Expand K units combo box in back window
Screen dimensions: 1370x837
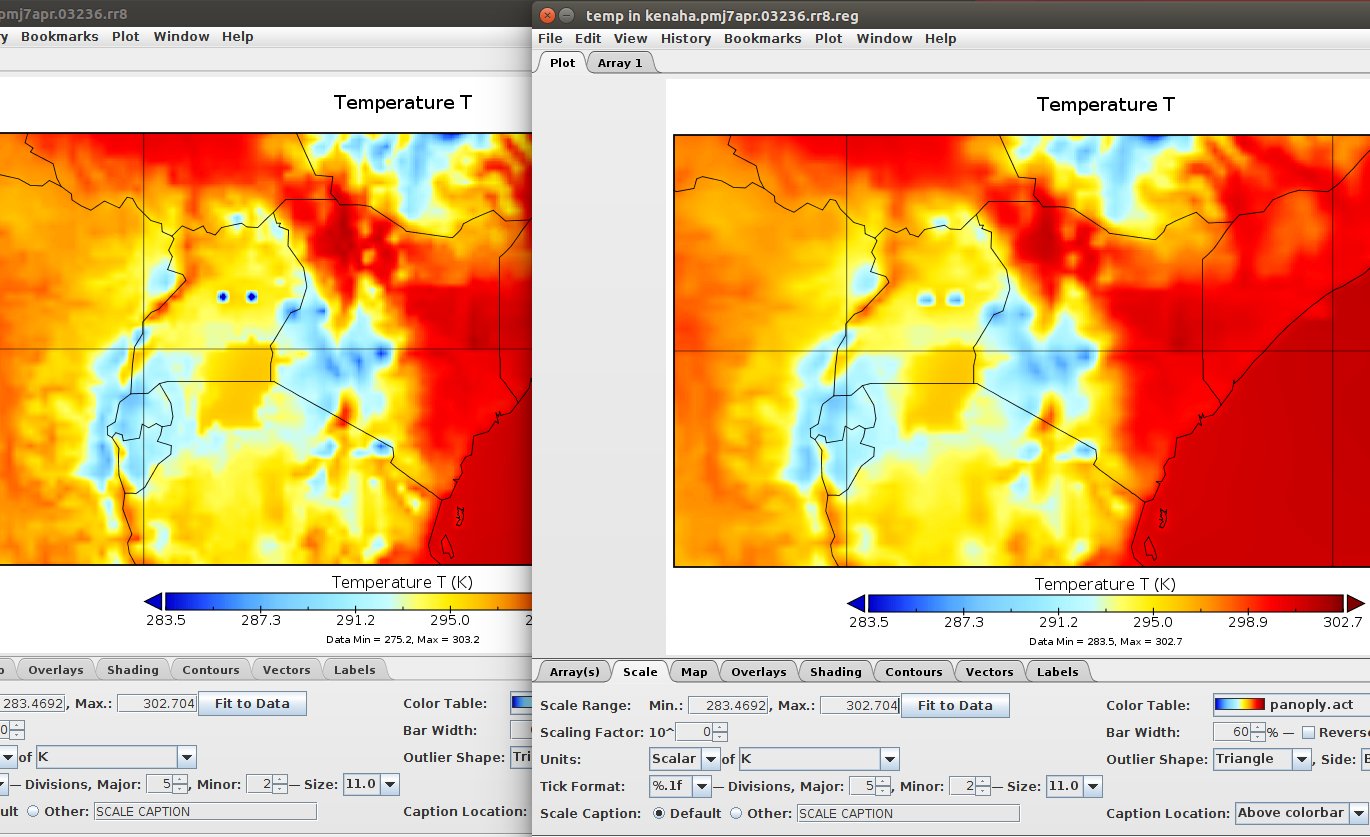point(187,757)
